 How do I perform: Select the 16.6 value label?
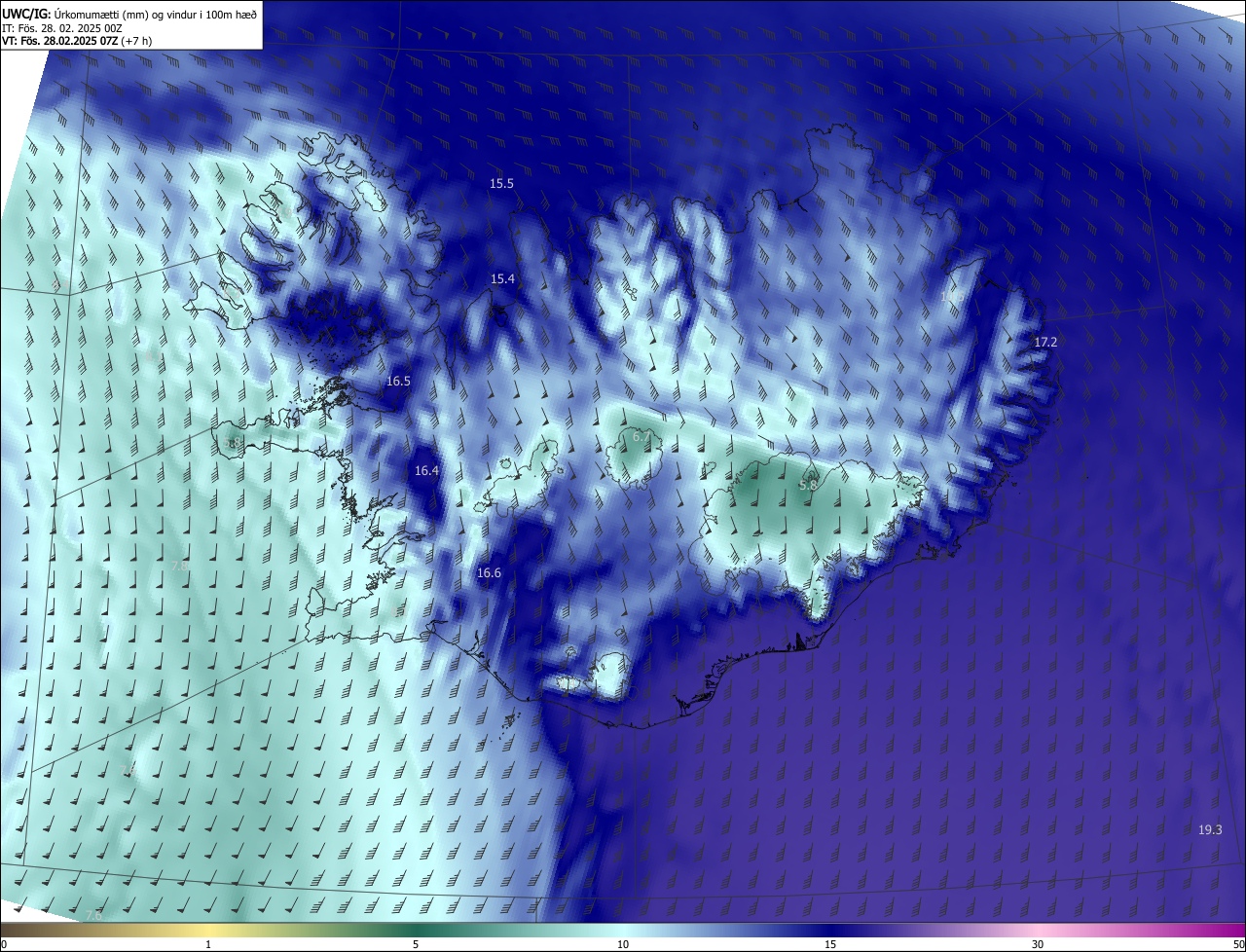click(x=489, y=573)
